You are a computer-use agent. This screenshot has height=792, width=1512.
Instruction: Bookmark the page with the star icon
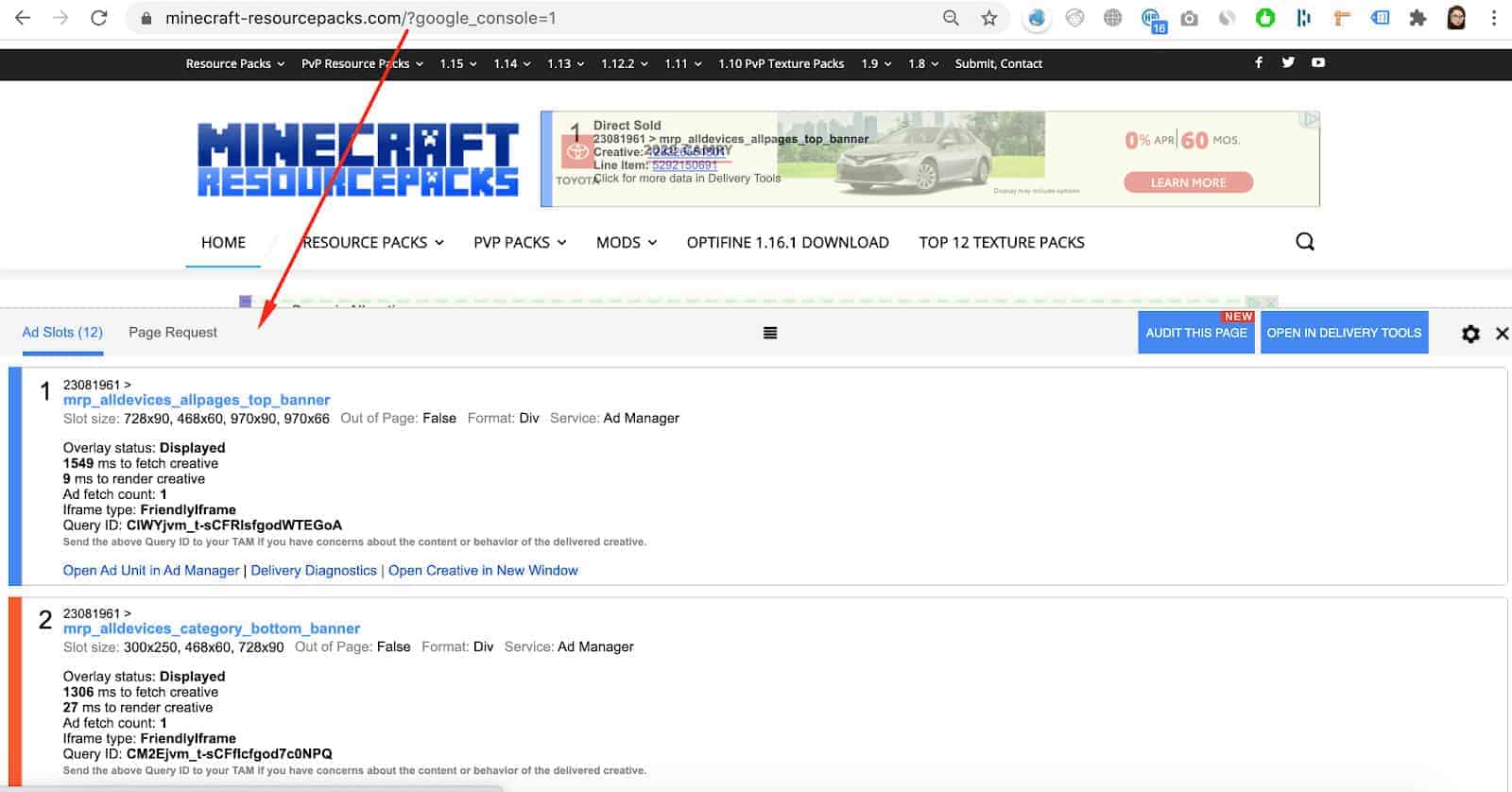click(x=988, y=18)
